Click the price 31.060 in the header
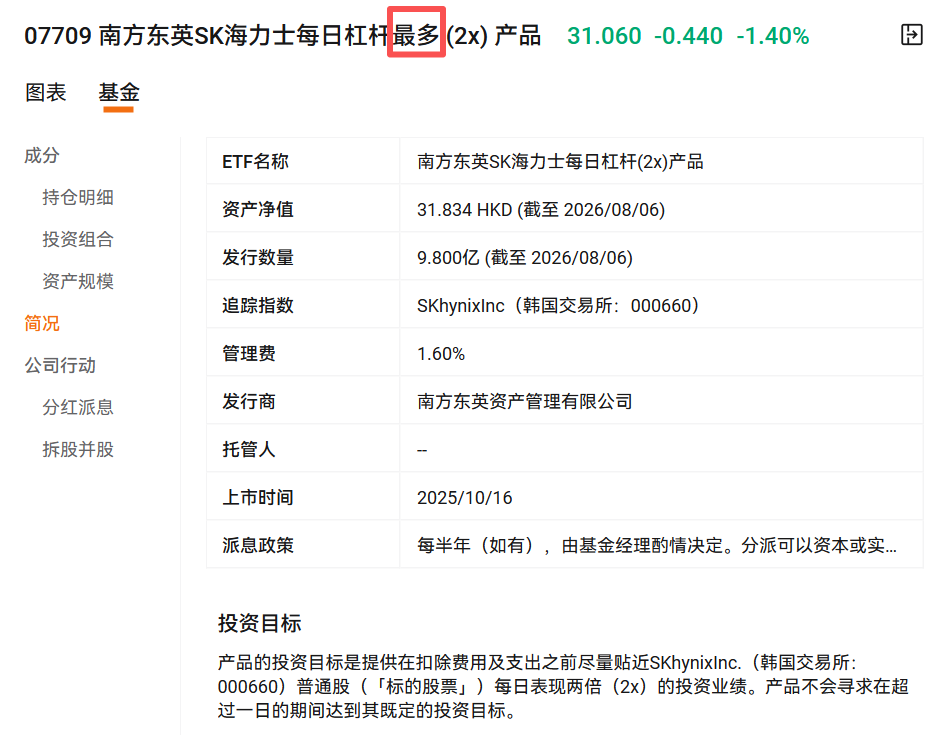This screenshot has height=735, width=933. 604,36
